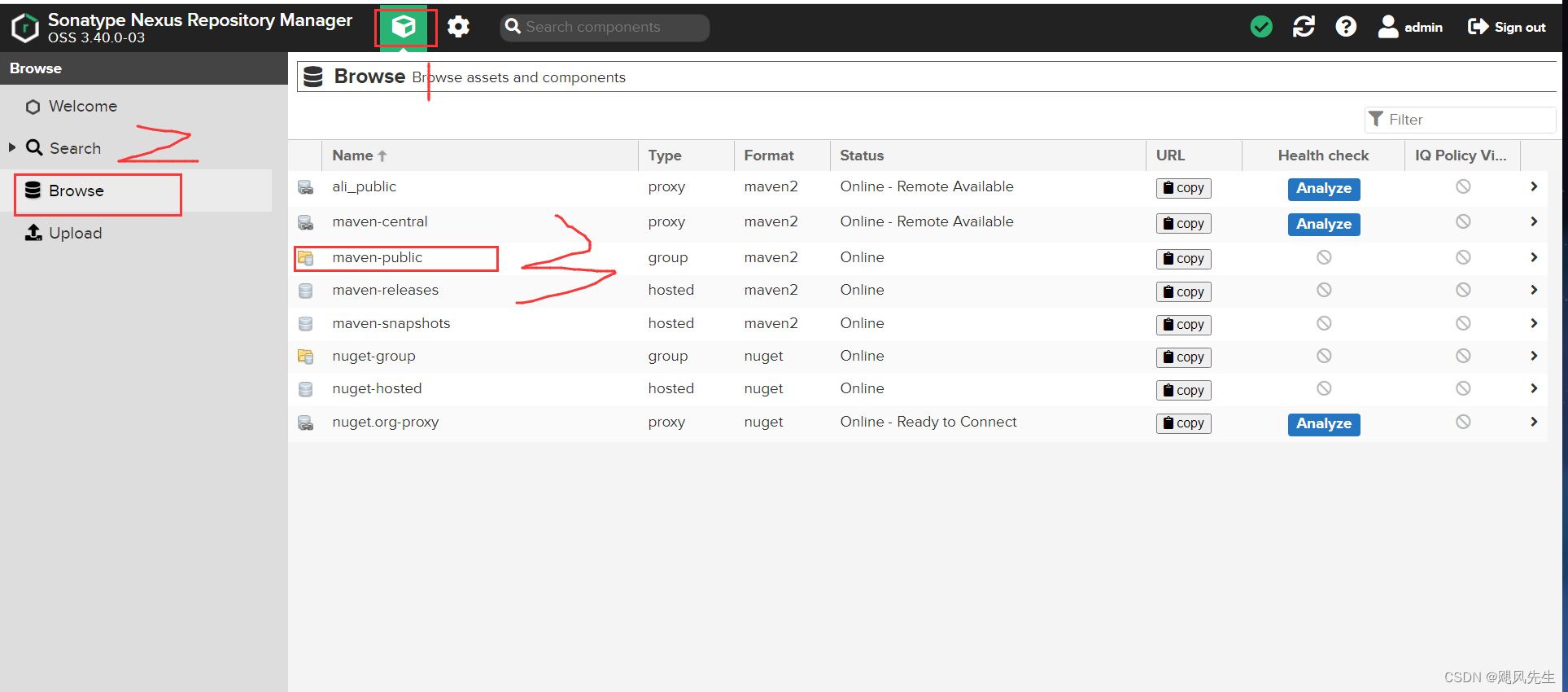Screen dimensions: 1568x692
Task: Expand maven-public row chevron
Action: pyautogui.click(x=1534, y=257)
